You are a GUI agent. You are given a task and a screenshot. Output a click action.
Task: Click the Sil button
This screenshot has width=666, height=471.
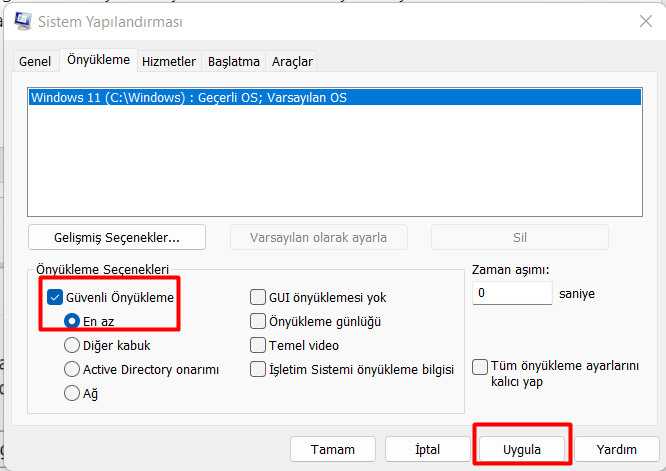519,237
